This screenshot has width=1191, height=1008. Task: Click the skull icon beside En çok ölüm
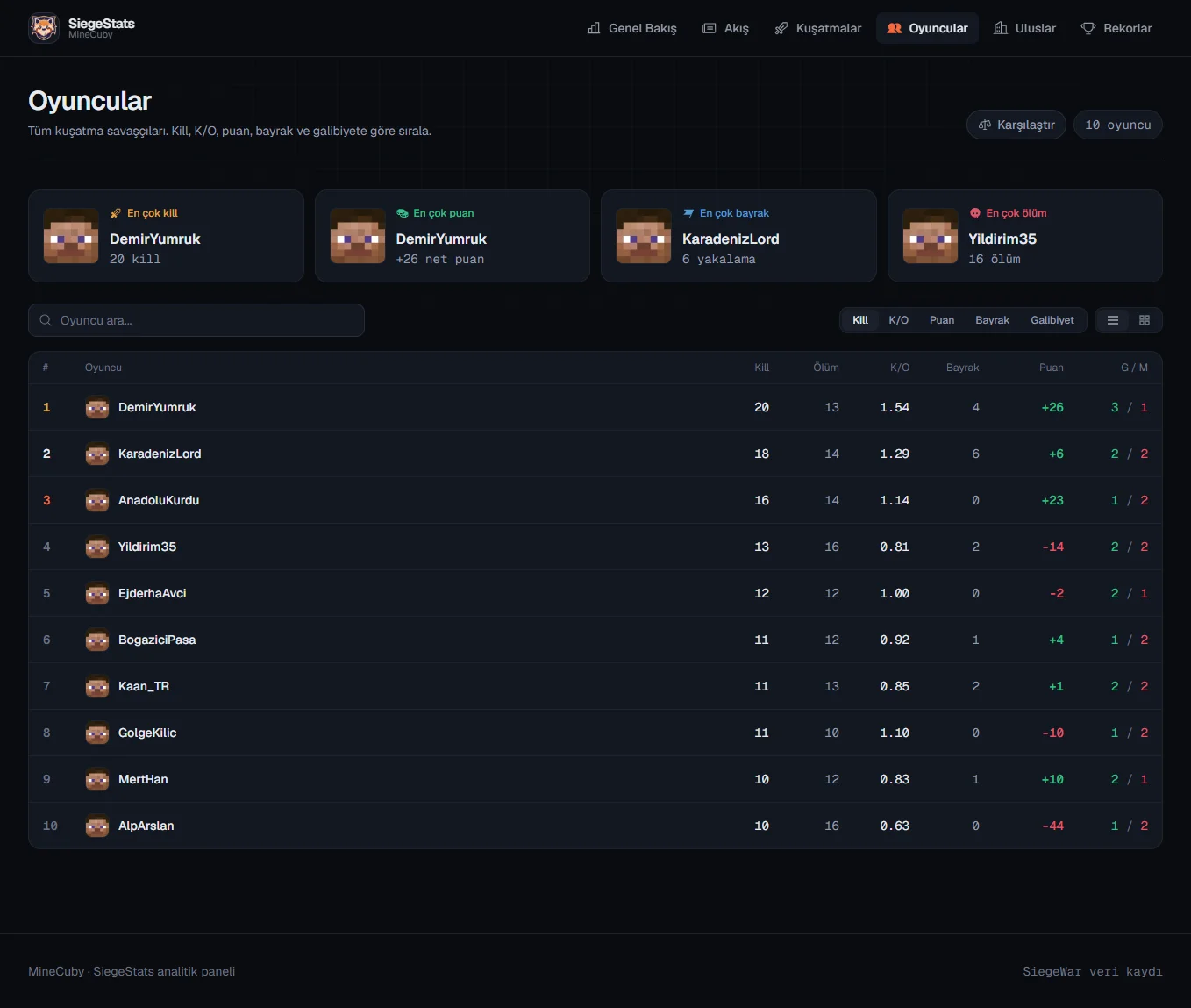click(x=975, y=213)
